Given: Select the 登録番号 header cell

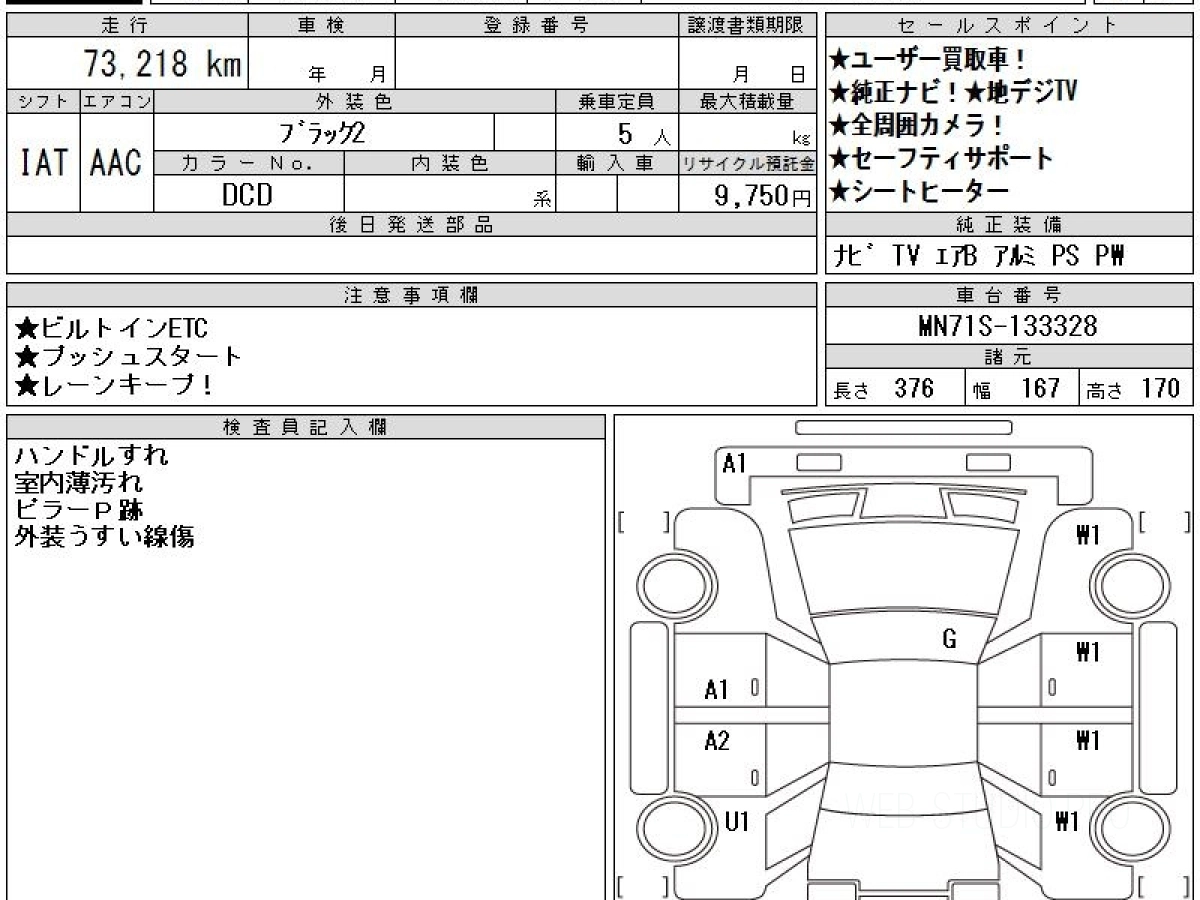Looking at the screenshot, I should 537,26.
